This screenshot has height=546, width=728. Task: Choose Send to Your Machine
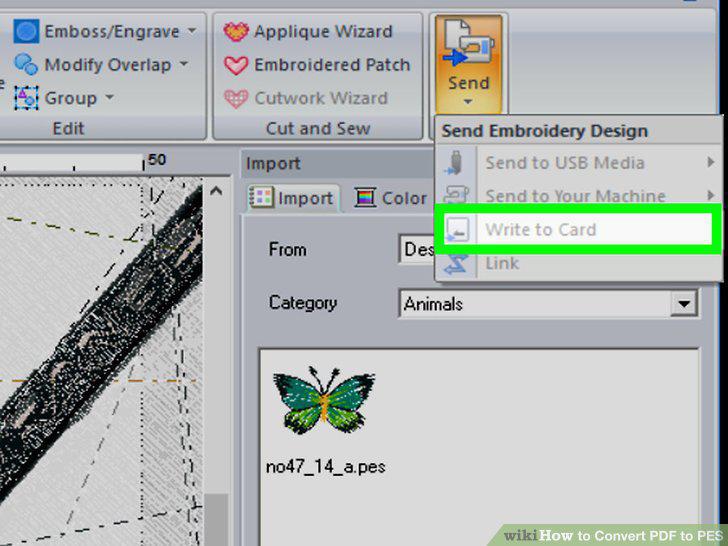(578, 195)
